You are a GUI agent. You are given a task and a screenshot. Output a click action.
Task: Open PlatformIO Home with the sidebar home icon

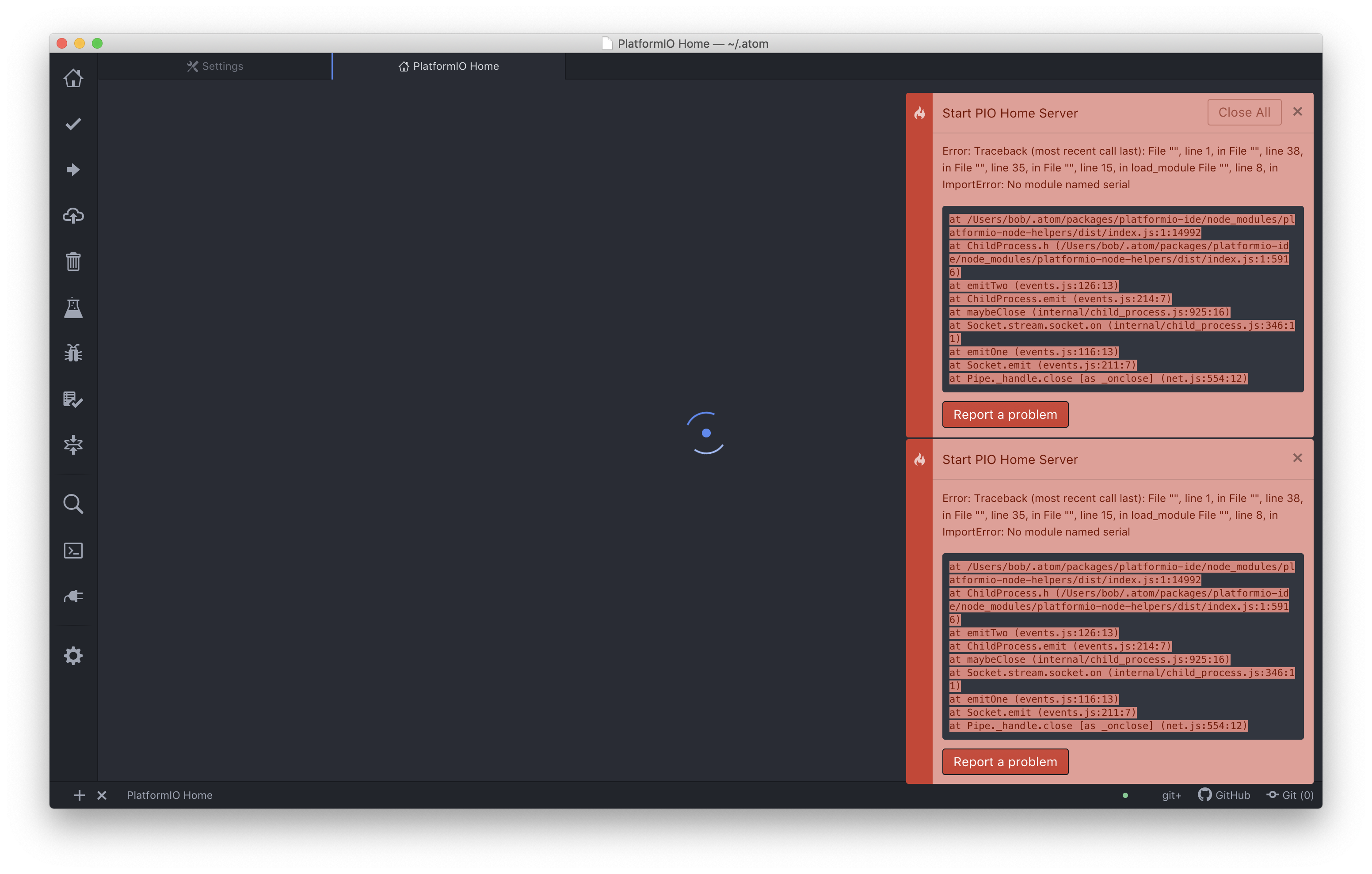73,78
